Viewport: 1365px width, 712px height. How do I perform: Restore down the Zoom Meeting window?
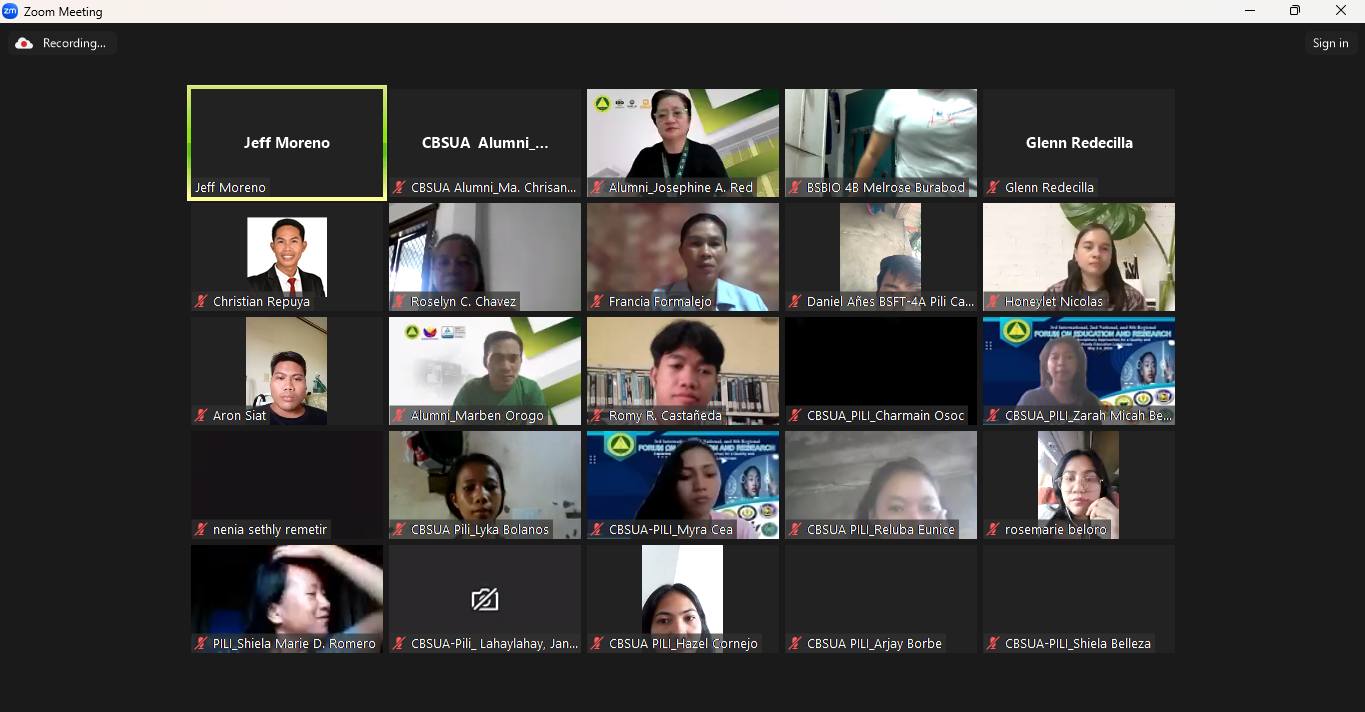click(1295, 11)
